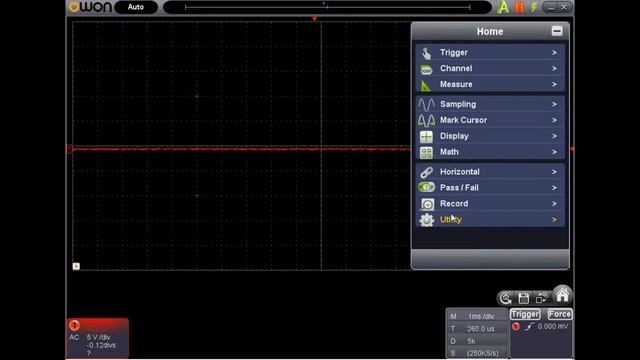Click the 0.000 mV trigger level value
The image size is (640, 360).
point(553,327)
